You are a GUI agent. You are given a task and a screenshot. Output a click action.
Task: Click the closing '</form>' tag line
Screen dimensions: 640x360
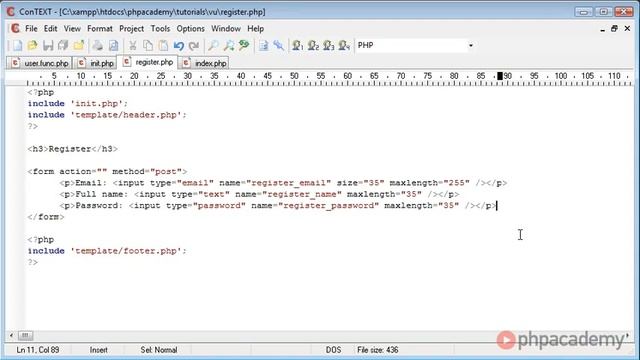46,217
